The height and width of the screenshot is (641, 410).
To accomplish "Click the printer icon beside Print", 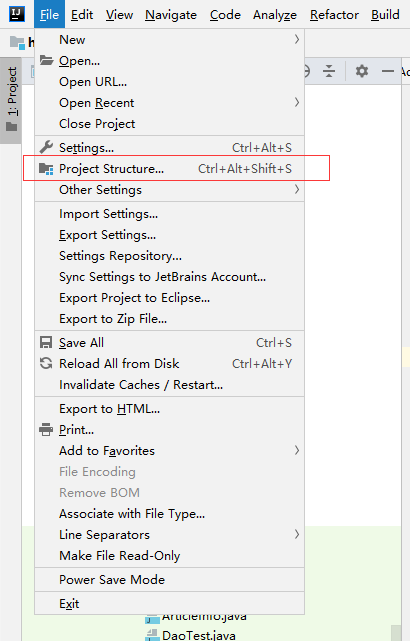I will point(46,430).
